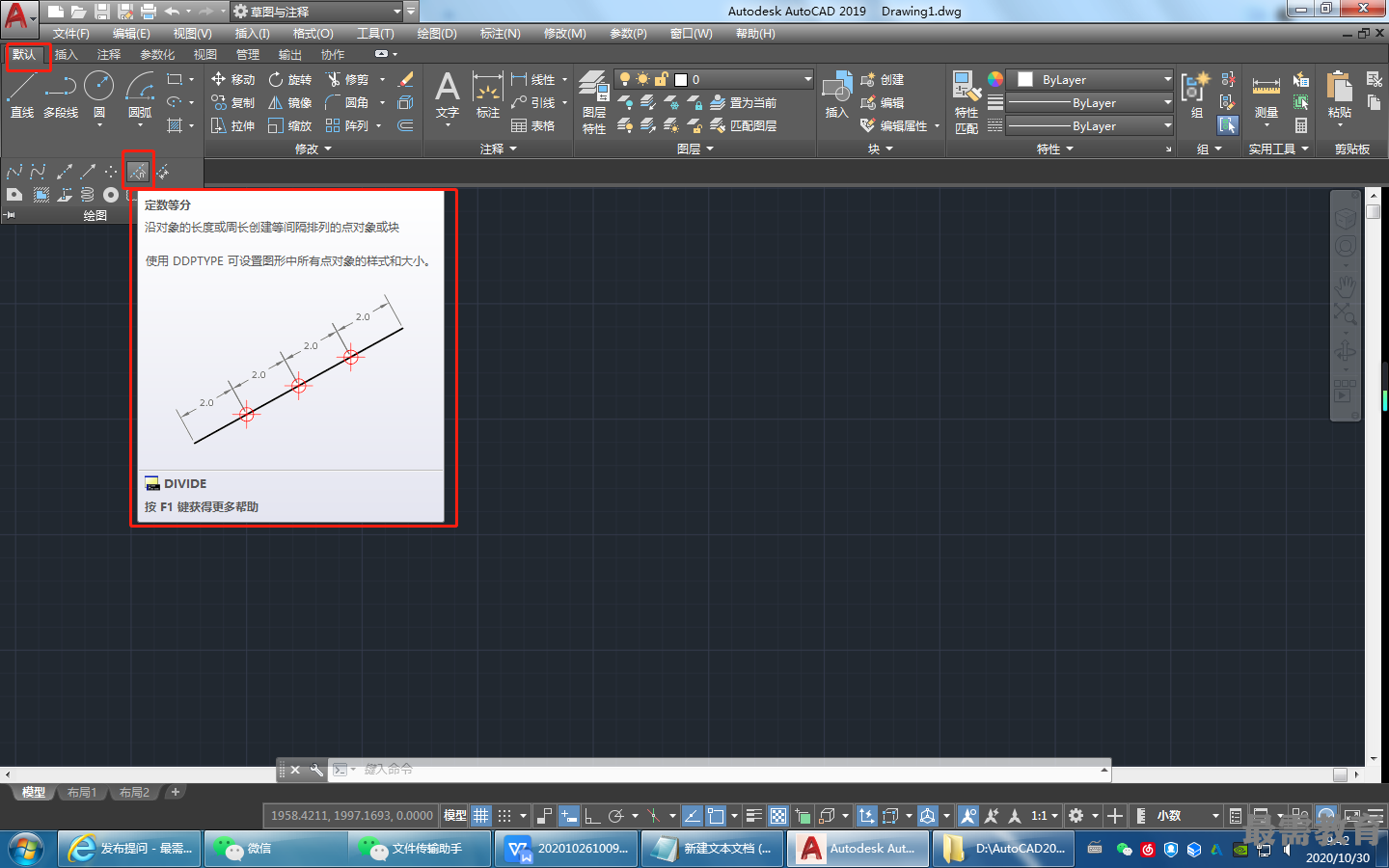Open the workspace 草图与注释 dropdown
The height and width of the screenshot is (868, 1389).
point(316,12)
